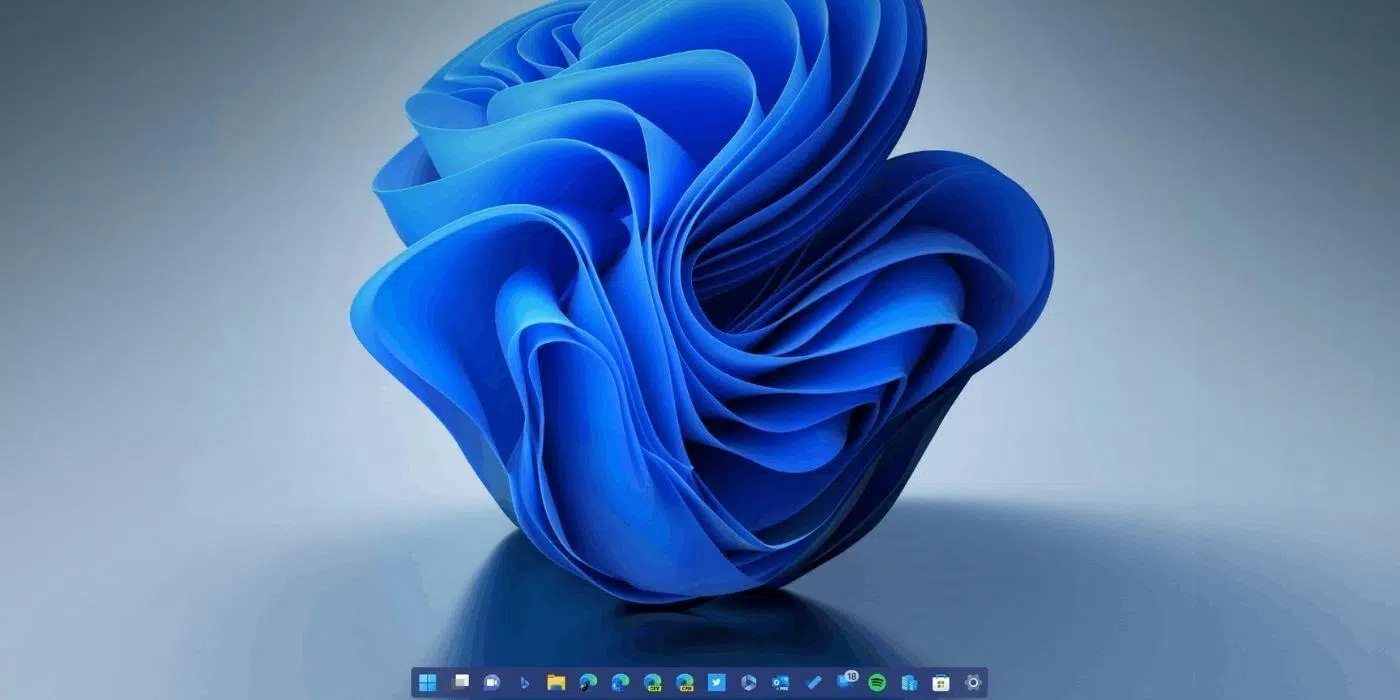Open File Explorer folder icon

556,683
